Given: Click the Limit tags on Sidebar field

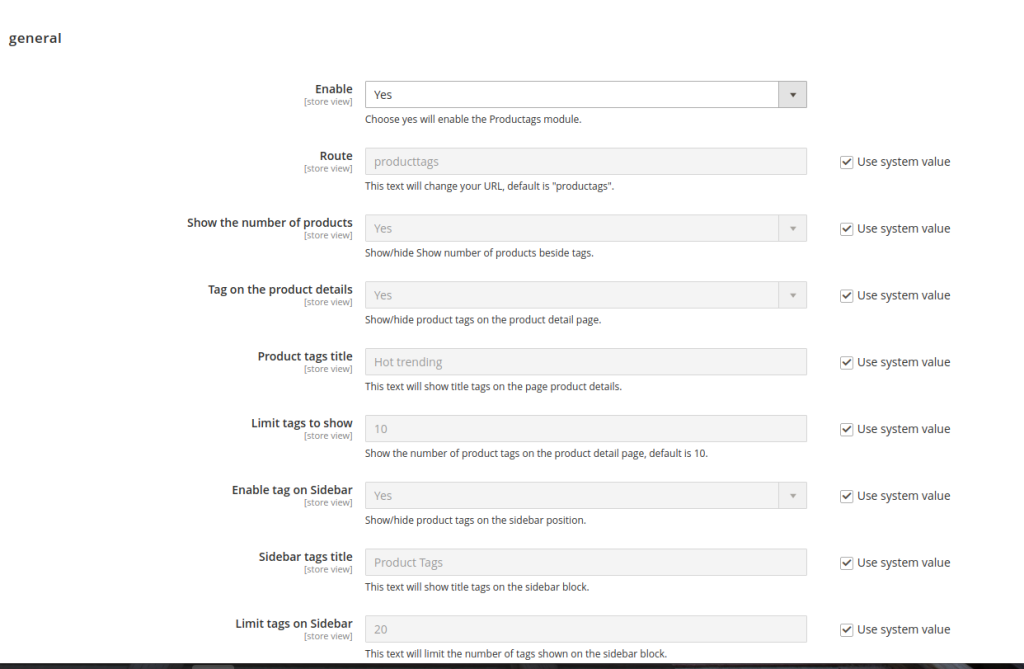Looking at the screenshot, I should 585,630.
